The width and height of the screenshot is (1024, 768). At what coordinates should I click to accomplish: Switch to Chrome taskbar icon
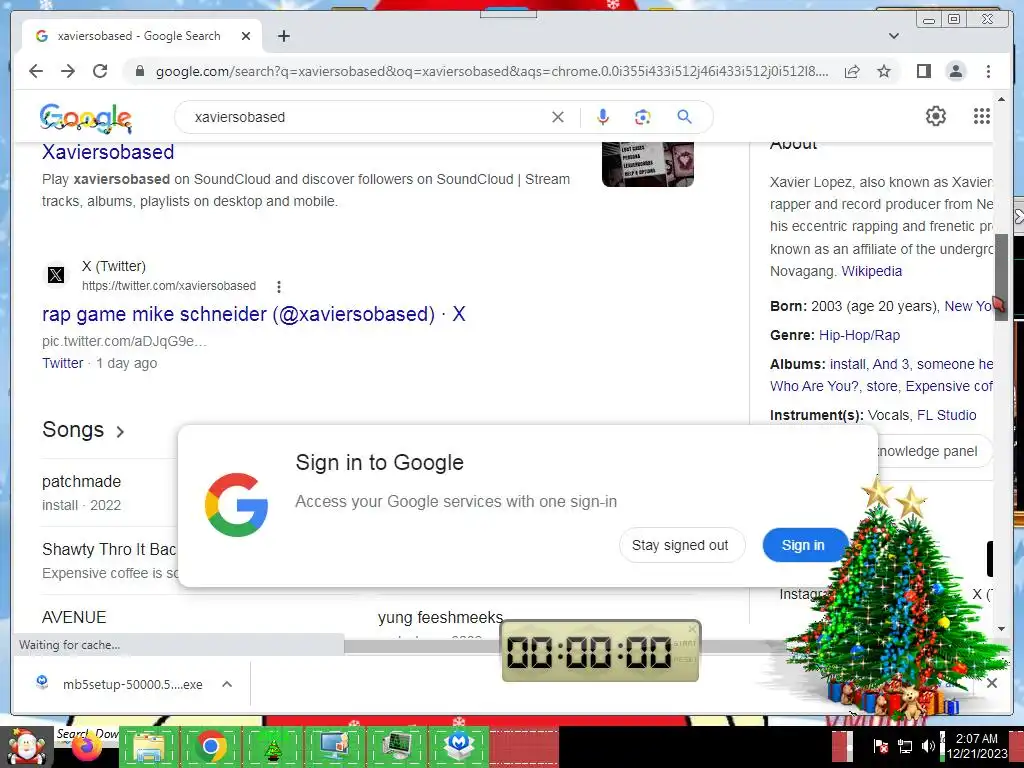click(210, 747)
